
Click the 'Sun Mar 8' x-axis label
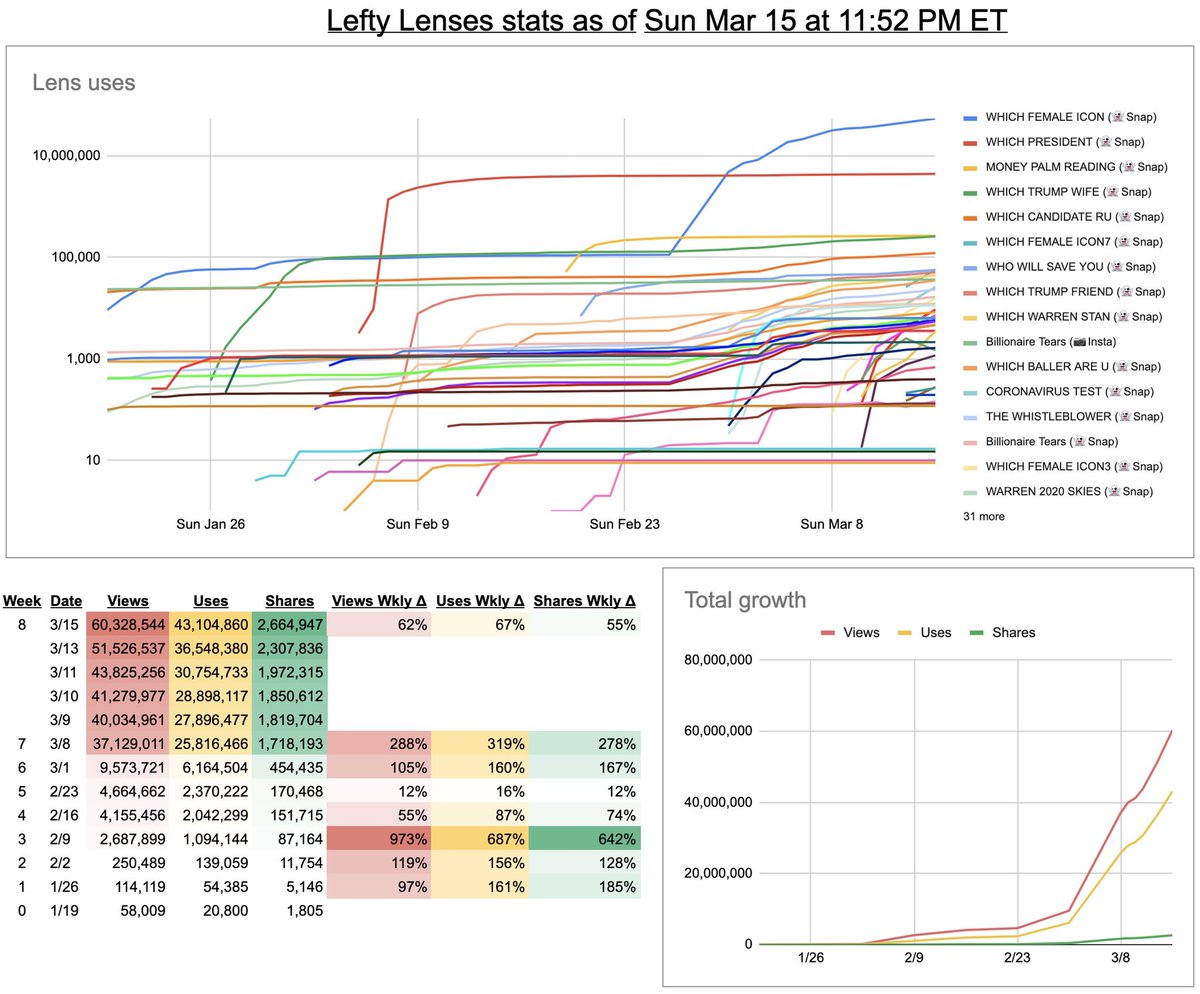coord(832,524)
